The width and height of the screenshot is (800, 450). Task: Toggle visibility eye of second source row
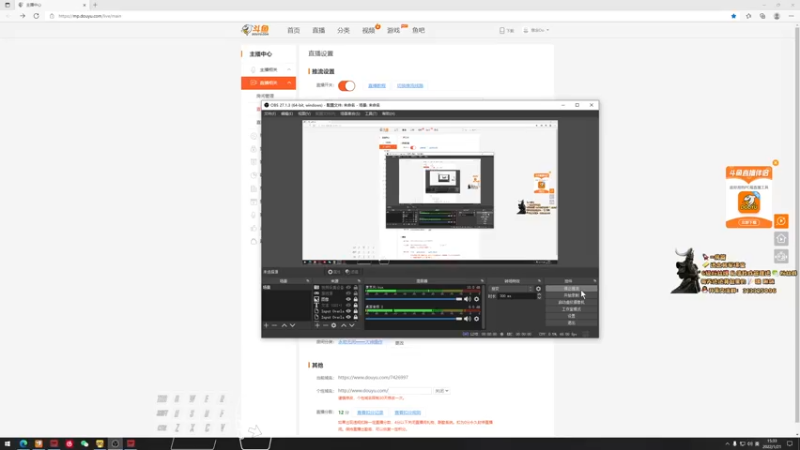tap(348, 293)
